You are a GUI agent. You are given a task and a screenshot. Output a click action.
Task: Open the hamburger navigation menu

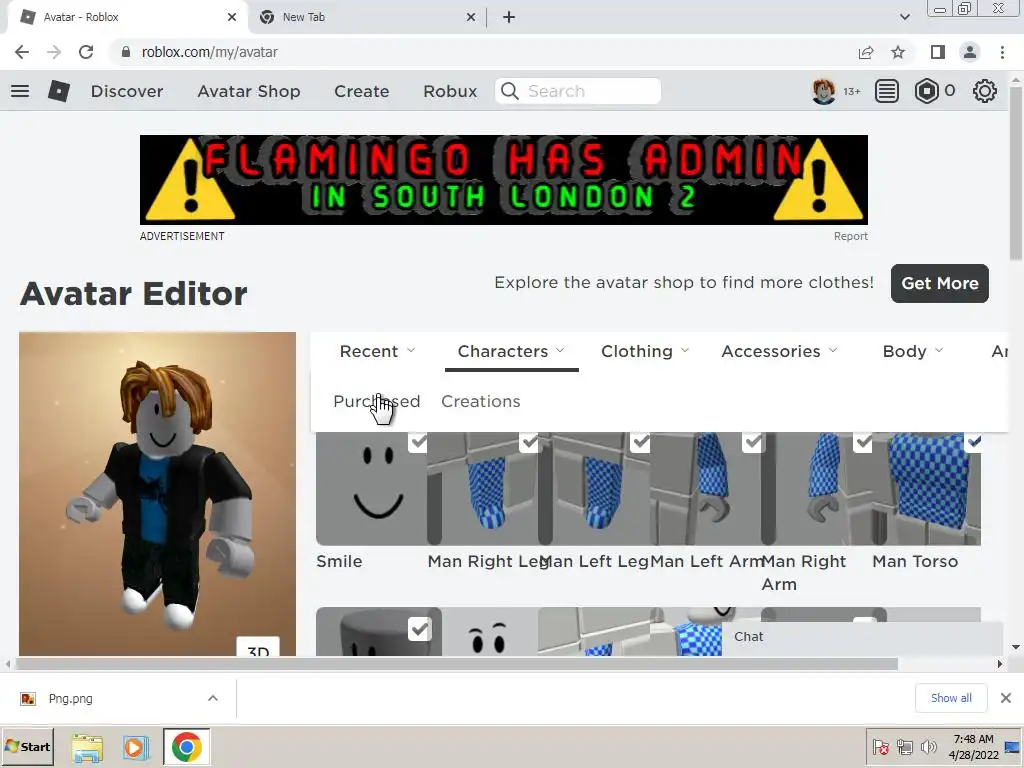point(20,91)
